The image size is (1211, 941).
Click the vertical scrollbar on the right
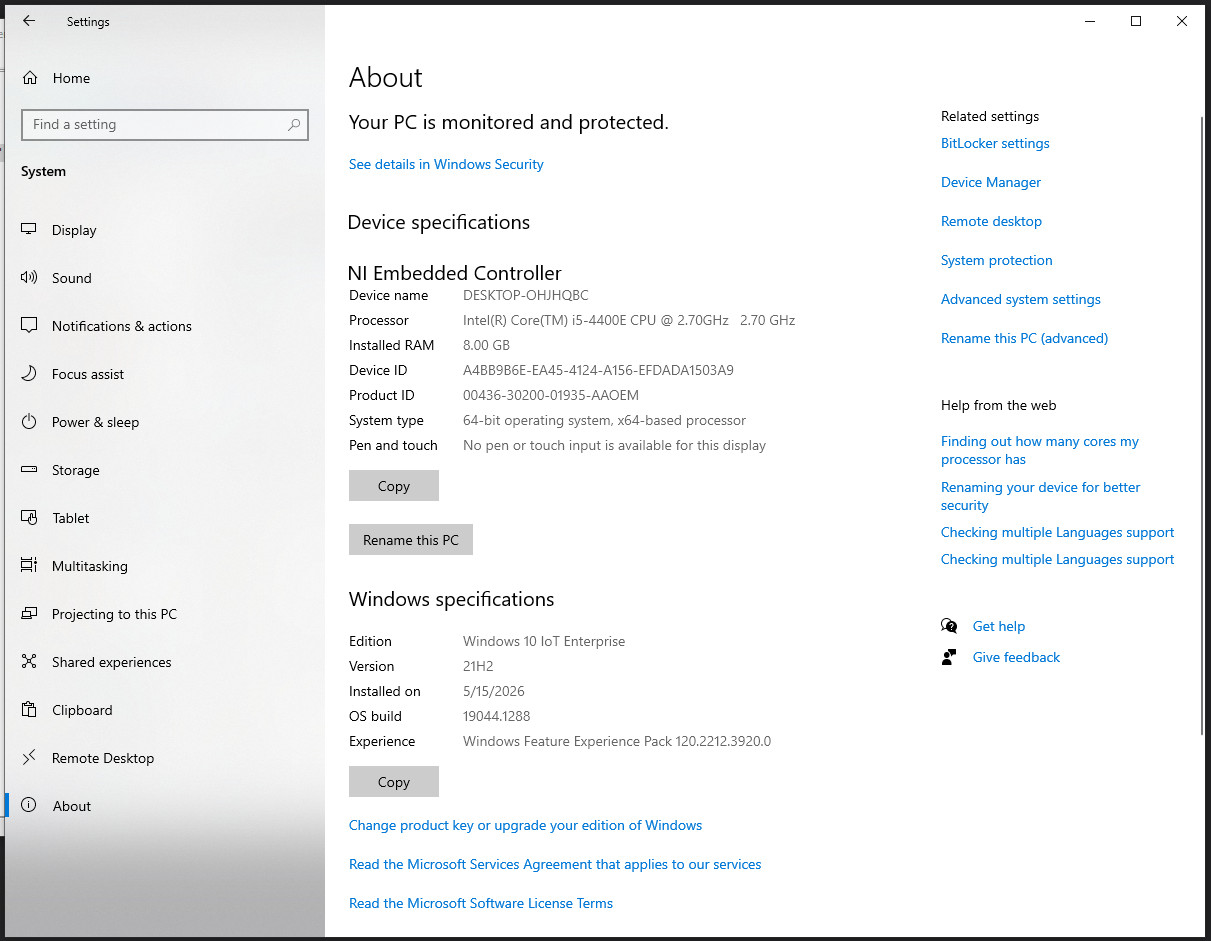(1201, 425)
